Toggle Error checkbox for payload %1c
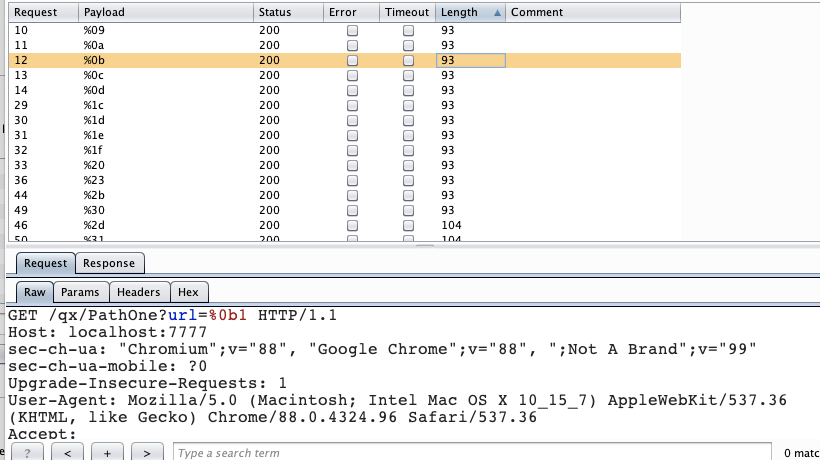 [352, 106]
